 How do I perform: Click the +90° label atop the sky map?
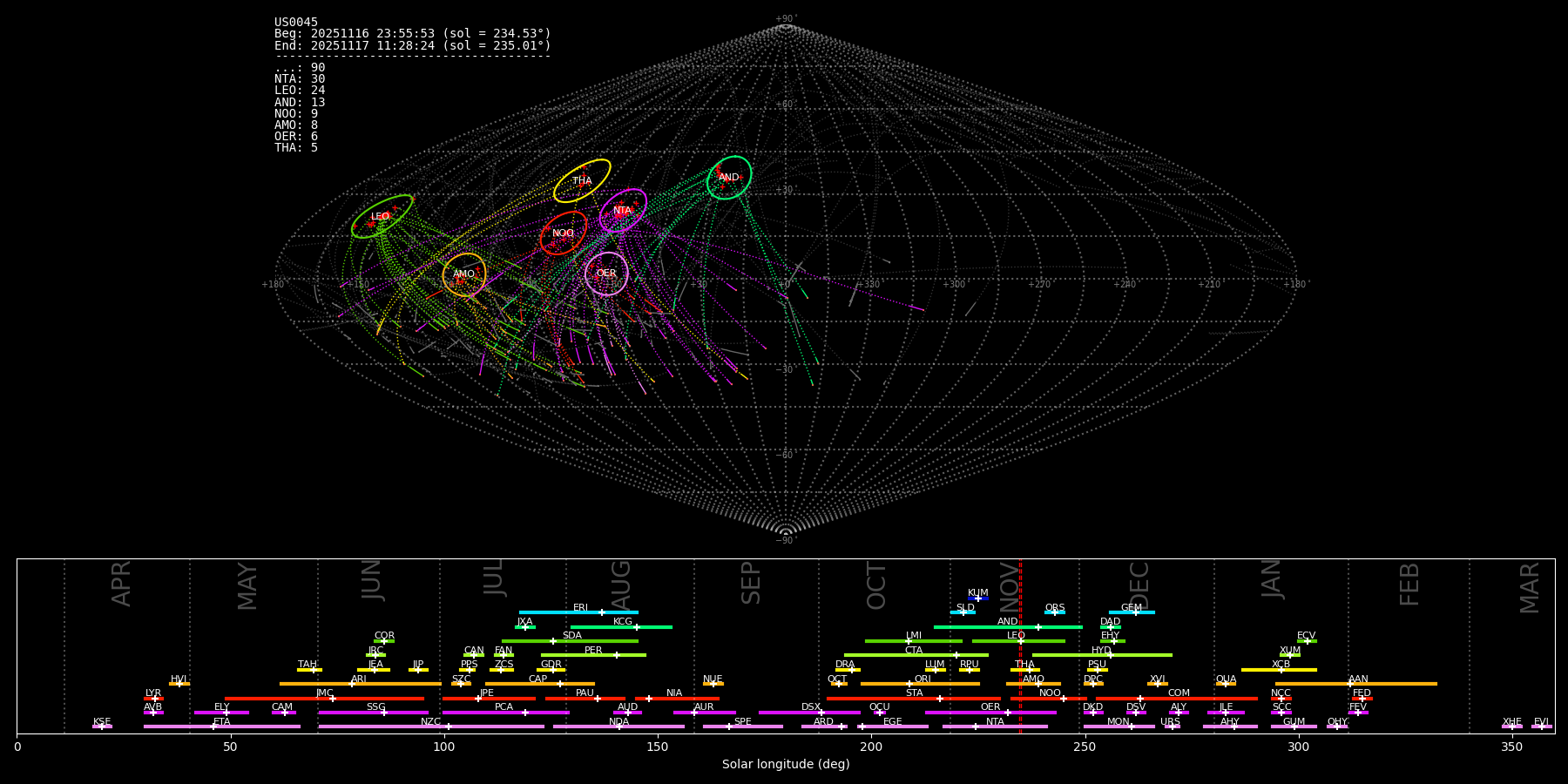(786, 19)
